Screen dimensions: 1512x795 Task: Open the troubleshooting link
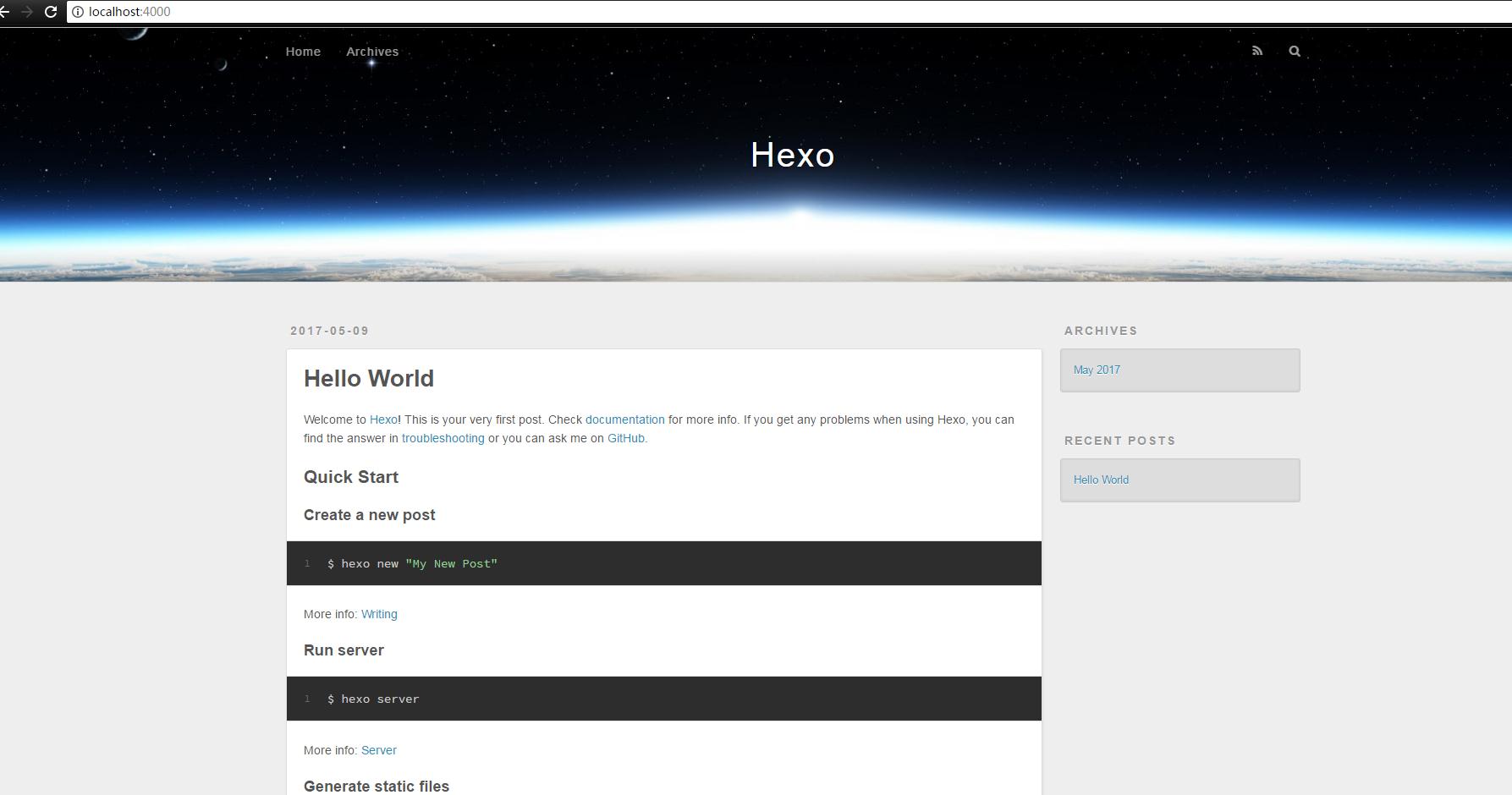click(x=443, y=438)
